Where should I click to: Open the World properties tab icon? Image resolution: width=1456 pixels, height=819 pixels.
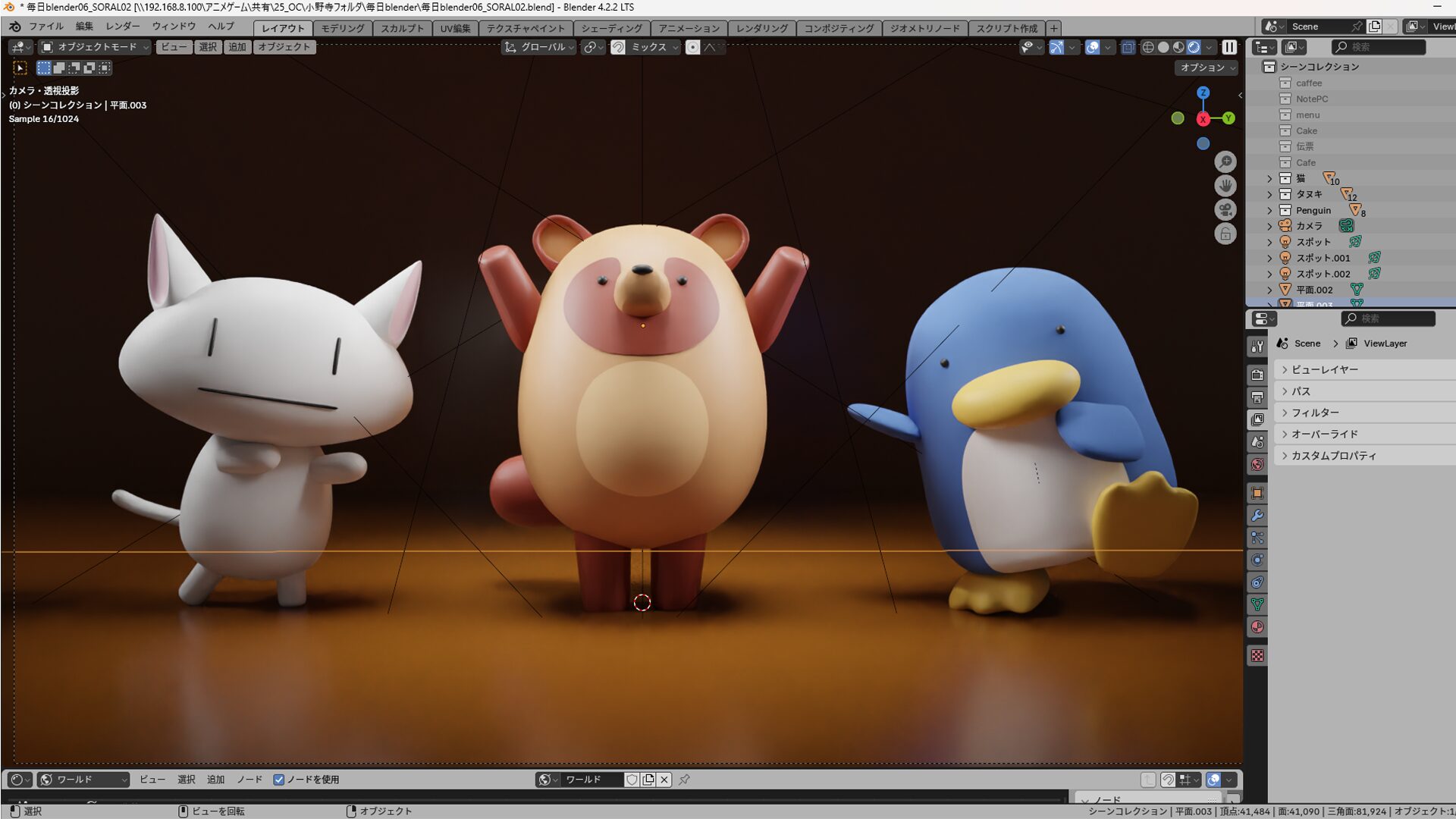pos(1257,464)
